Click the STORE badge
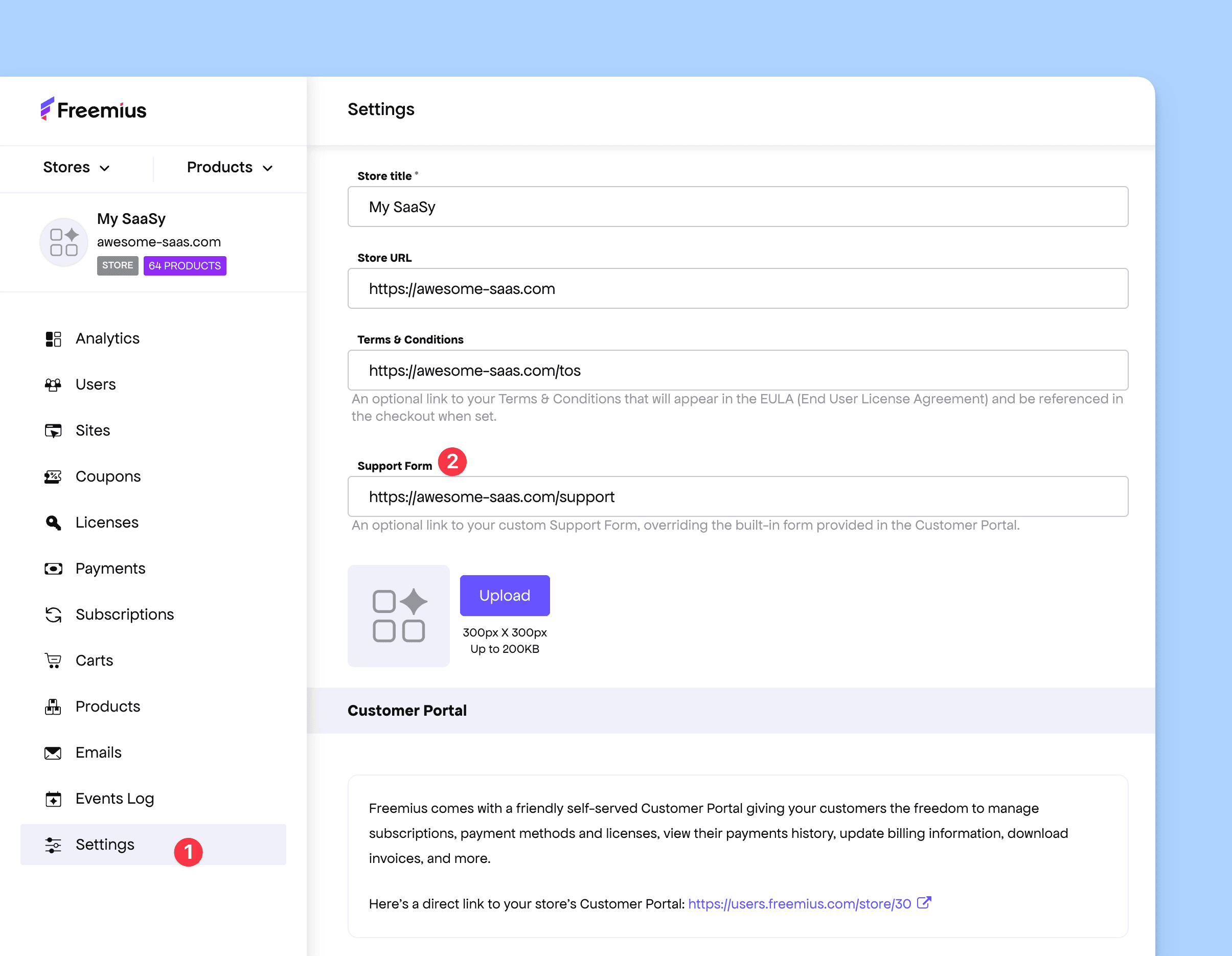 click(118, 266)
